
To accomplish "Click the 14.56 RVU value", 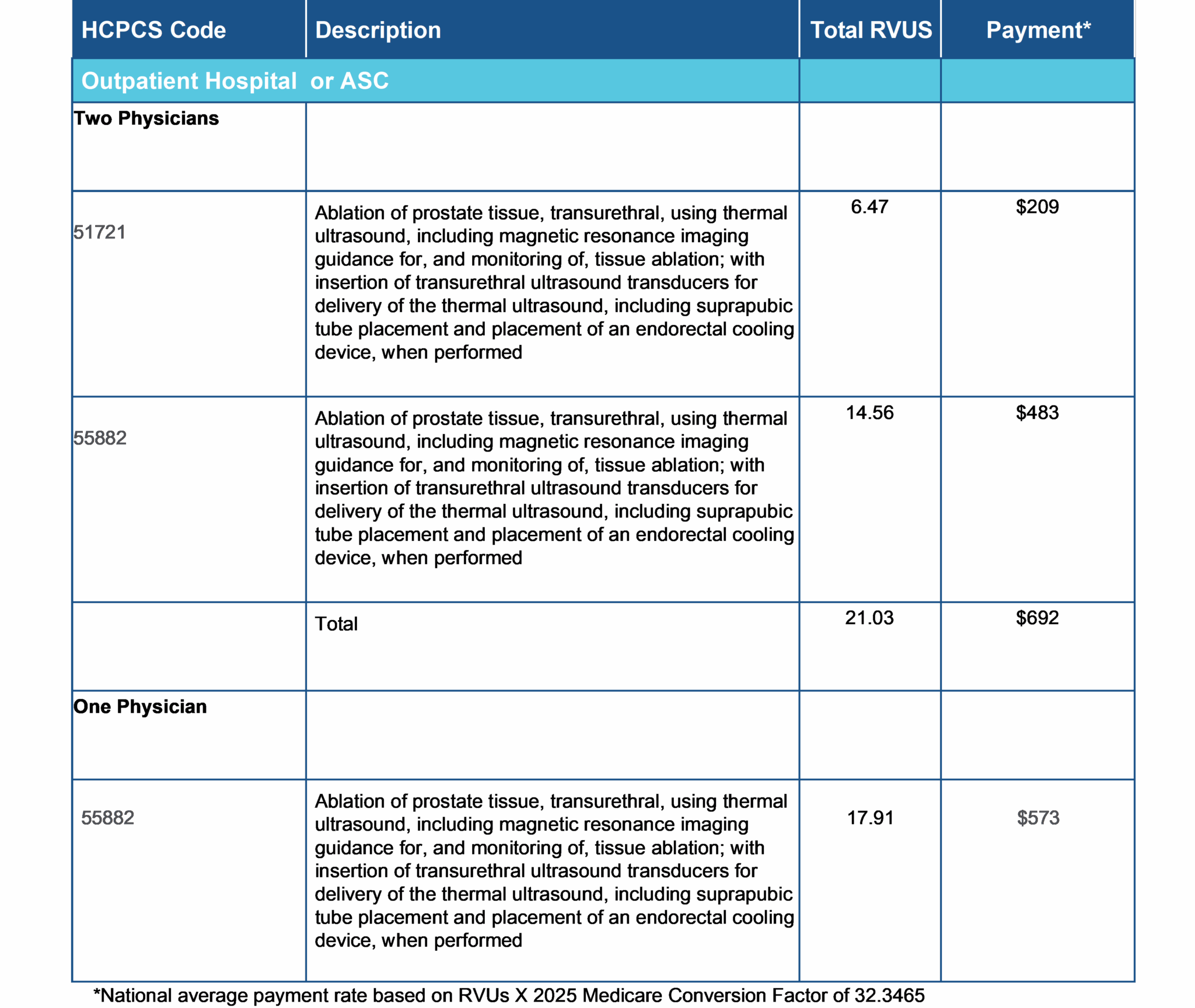I will pyautogui.click(x=869, y=412).
